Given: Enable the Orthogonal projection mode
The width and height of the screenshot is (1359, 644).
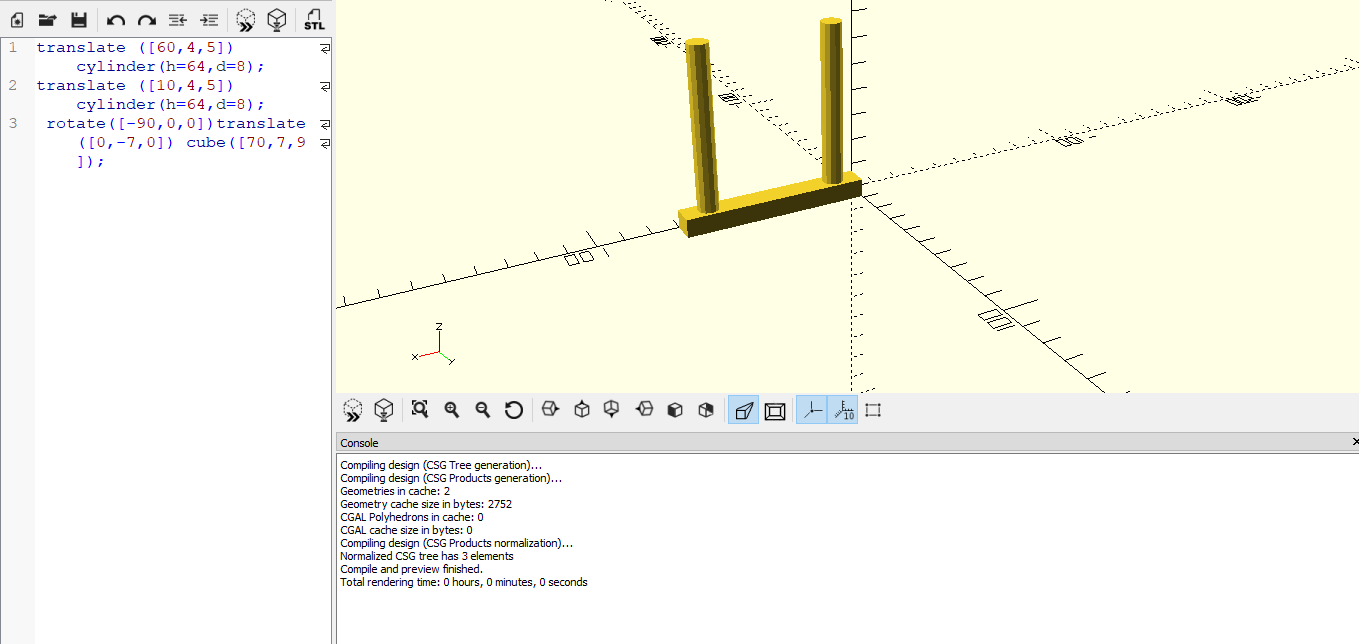Looking at the screenshot, I should 775,410.
